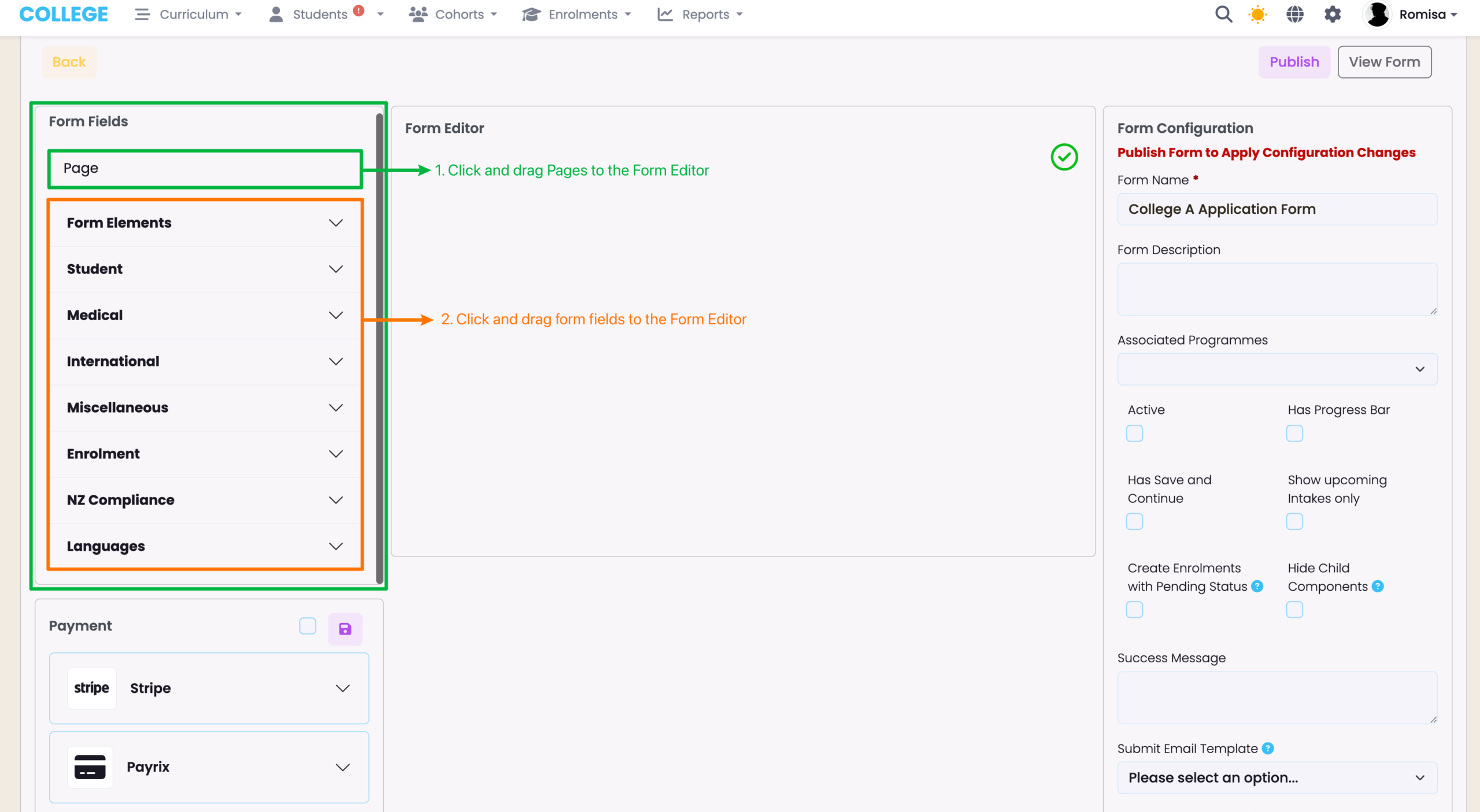Open the Curriculum menu

189,14
